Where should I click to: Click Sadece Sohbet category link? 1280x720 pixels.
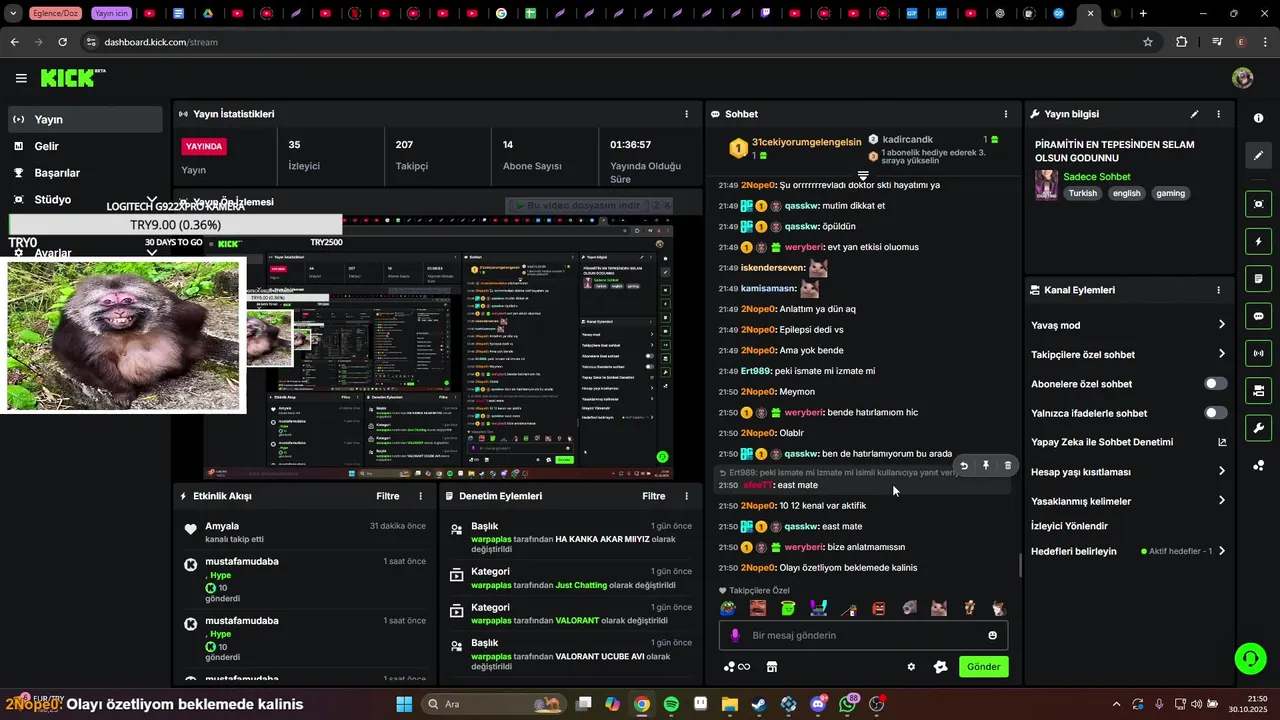(x=1097, y=177)
